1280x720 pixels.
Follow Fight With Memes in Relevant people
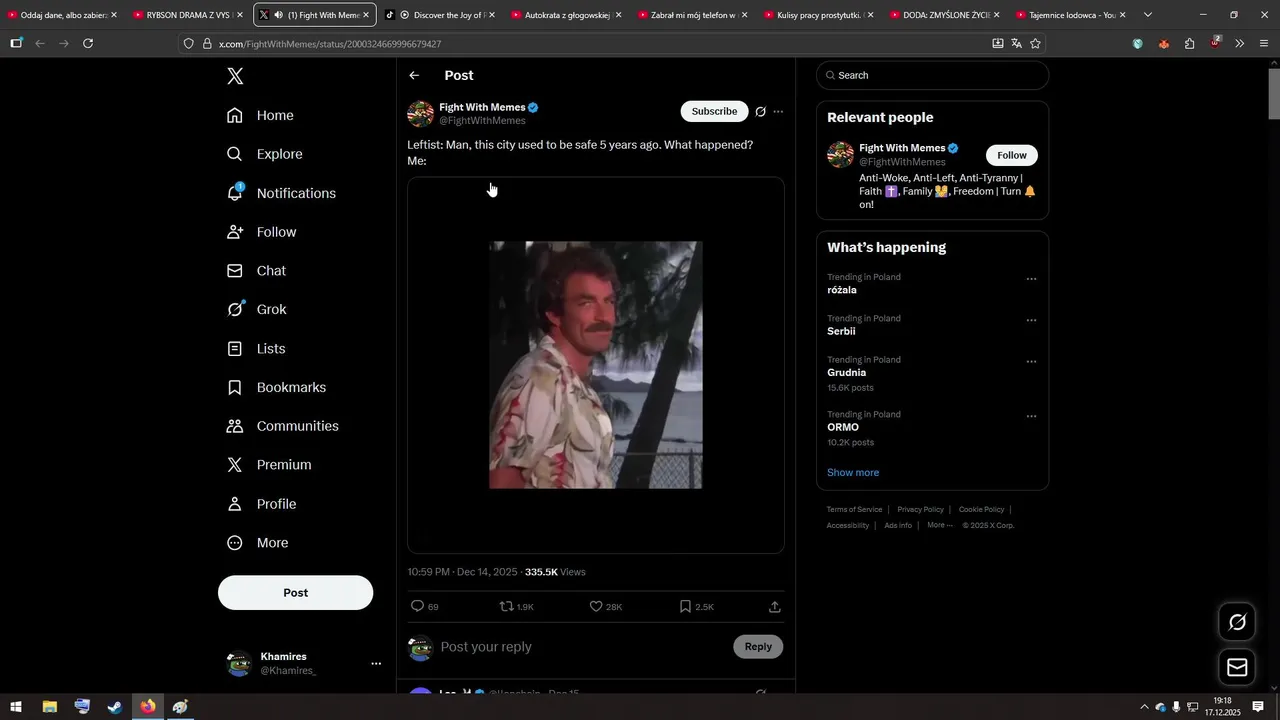coord(1012,155)
